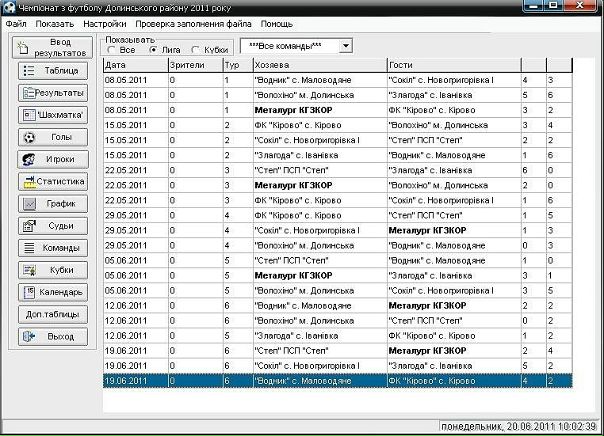Select the Лига radio button
604x436 pixels.
[x=152, y=49]
